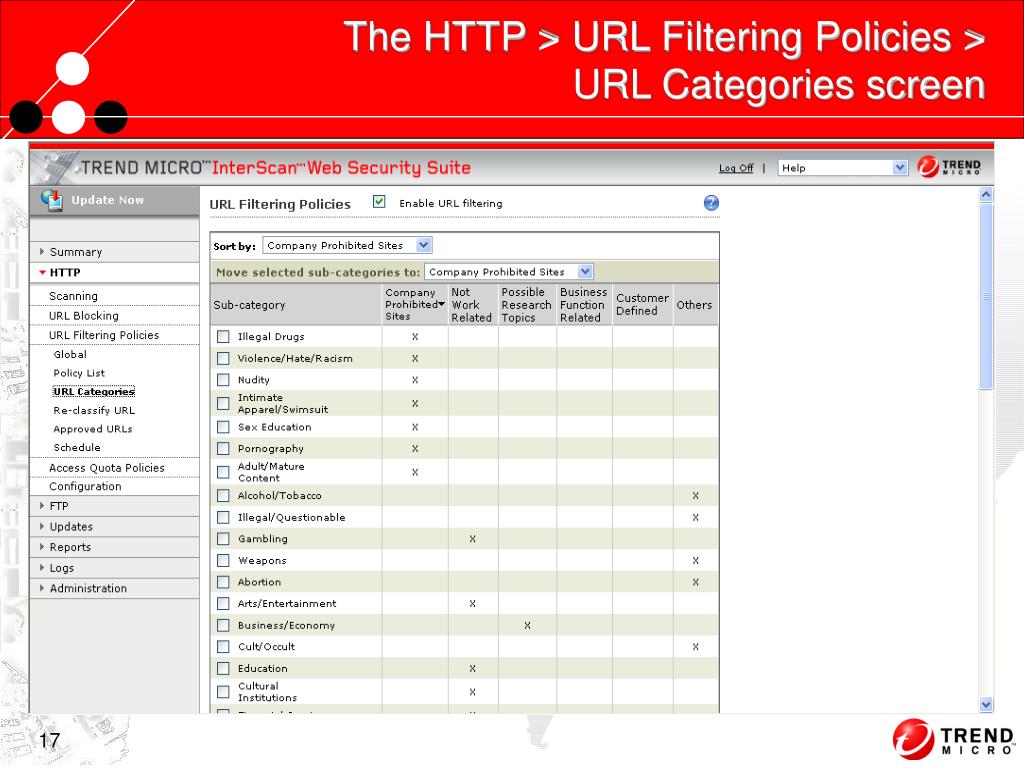The image size is (1024, 768).
Task: Tick the Intimate Apparel/Swimsuit checkbox
Action: (x=223, y=403)
